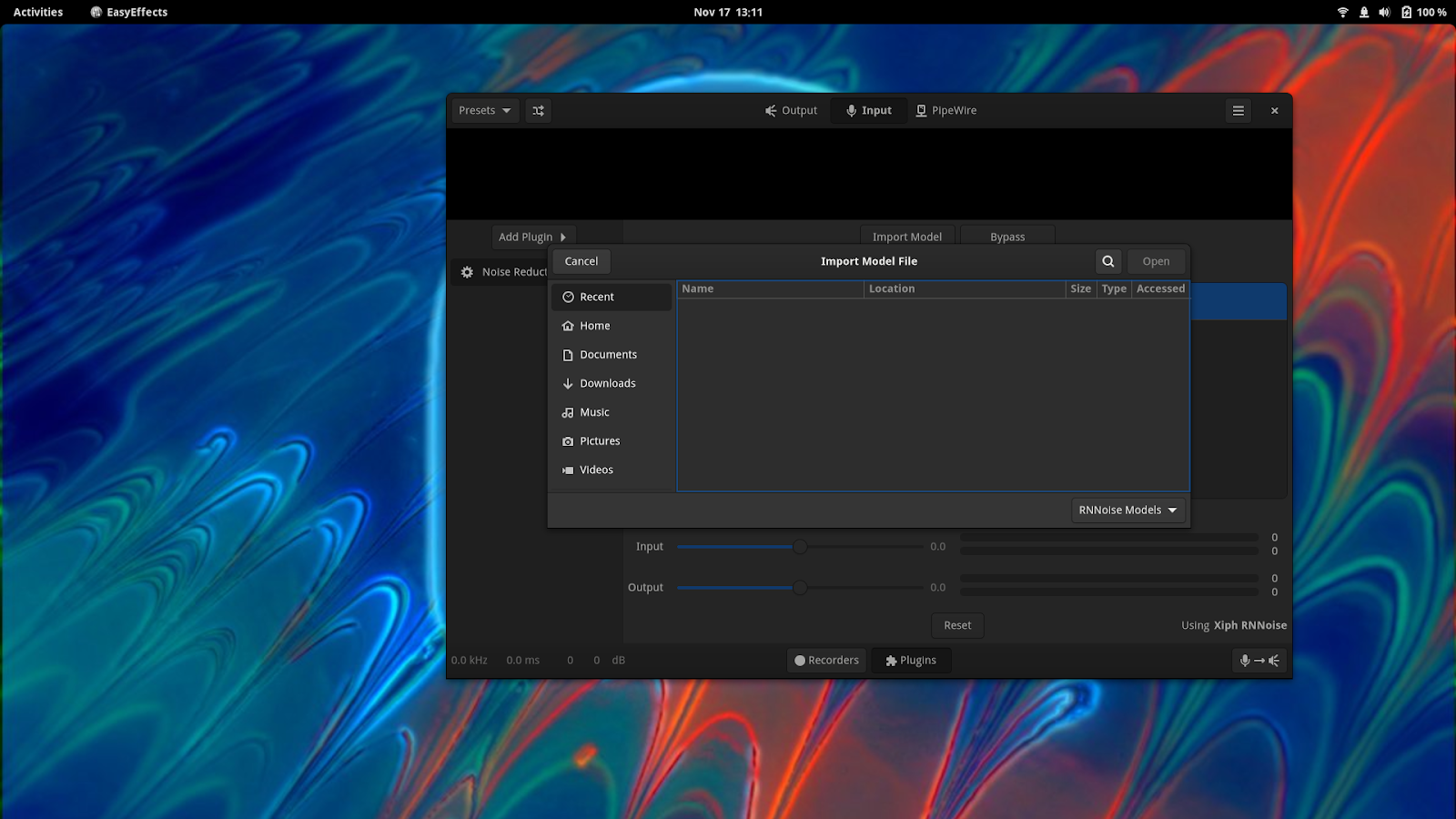Switch to the PipeWire tab
This screenshot has height=819, width=1456.
pos(945,111)
